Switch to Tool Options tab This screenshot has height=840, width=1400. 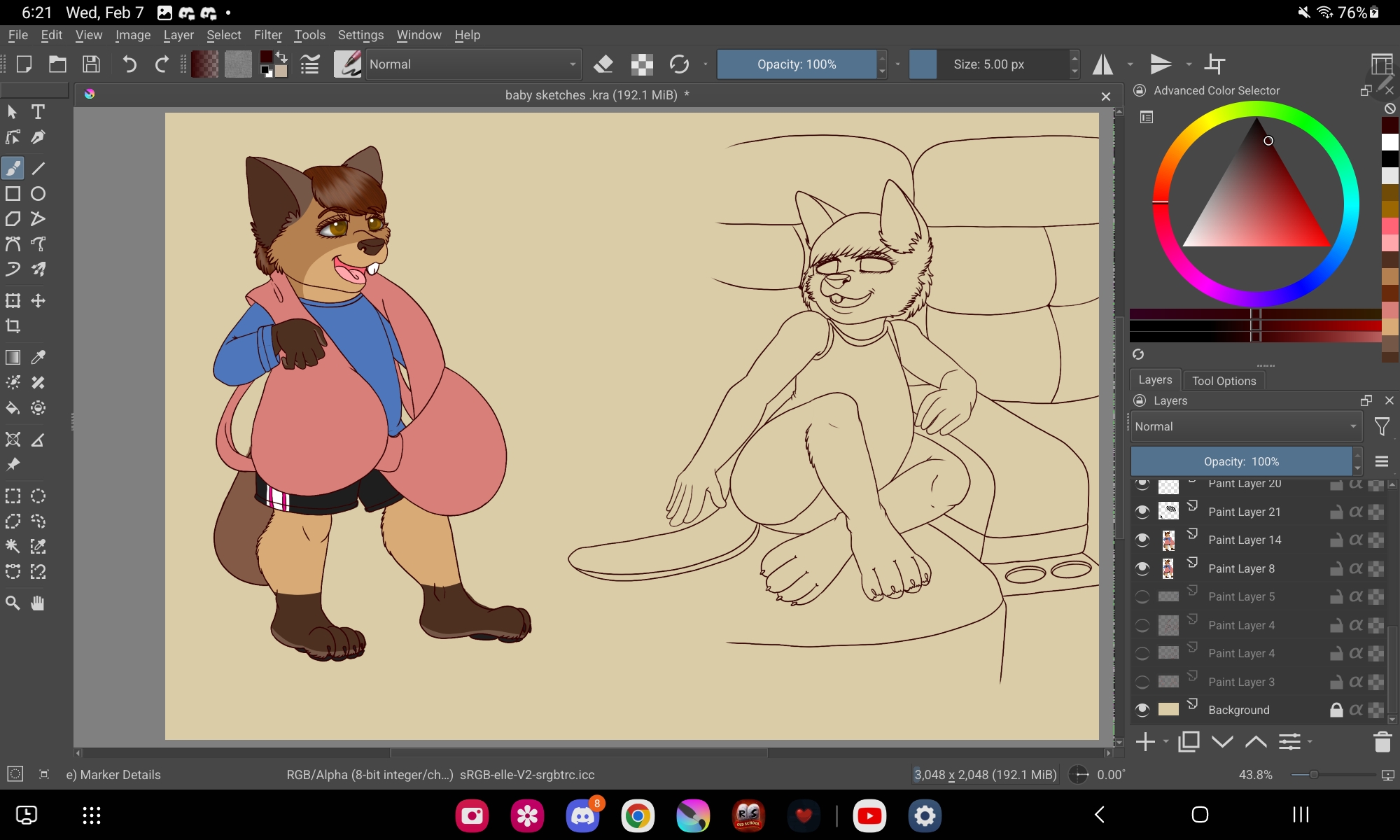point(1224,381)
